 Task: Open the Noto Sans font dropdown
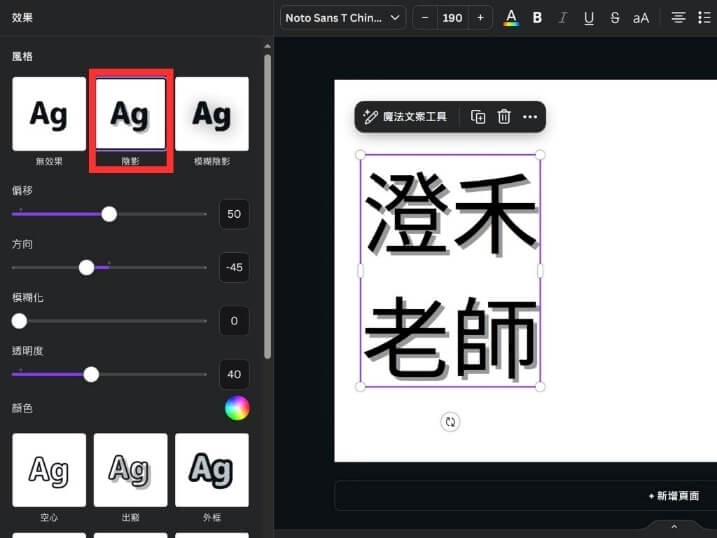342,17
